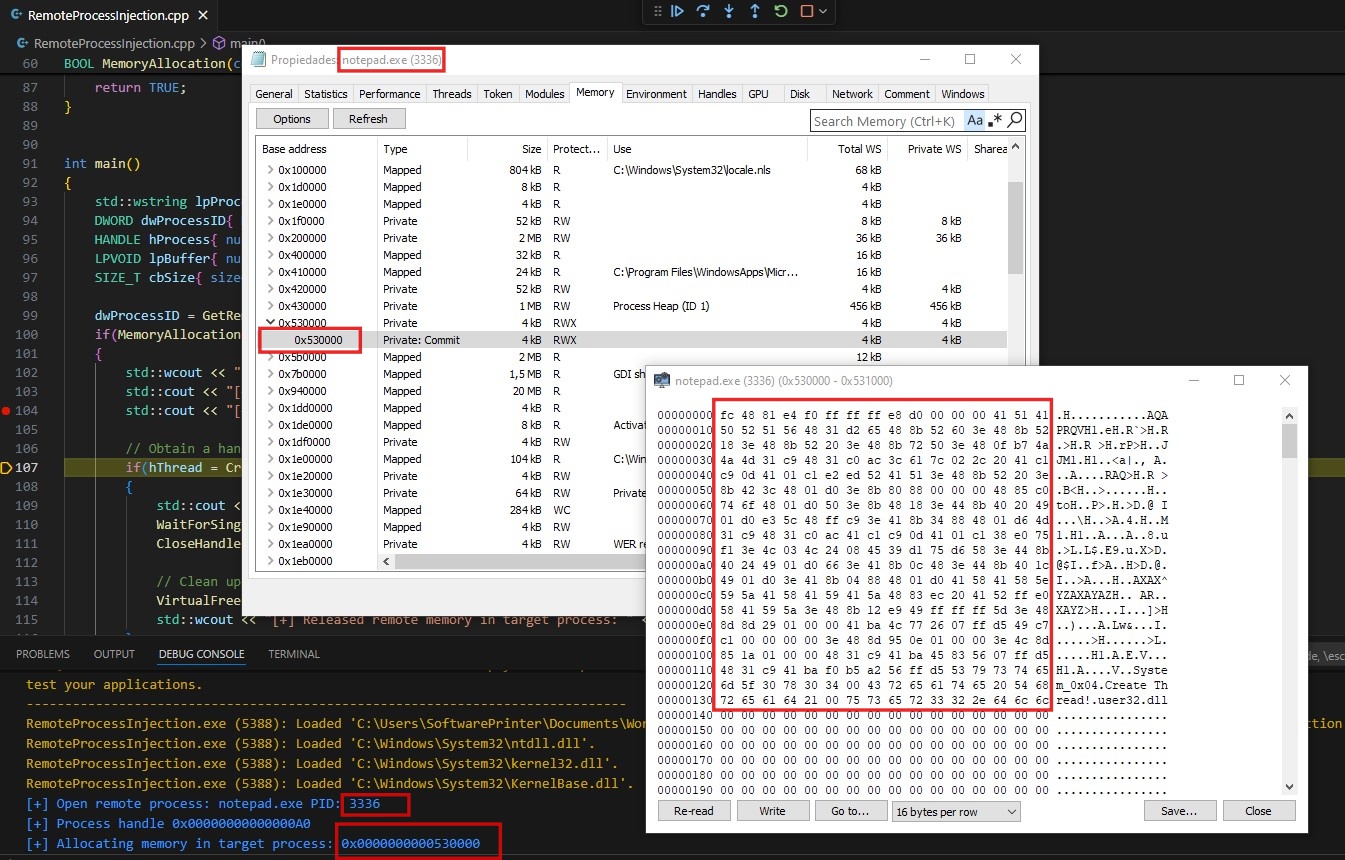The height and width of the screenshot is (860, 1345).
Task: Click the hex viewer vertical scrollbar
Action: point(1289,600)
